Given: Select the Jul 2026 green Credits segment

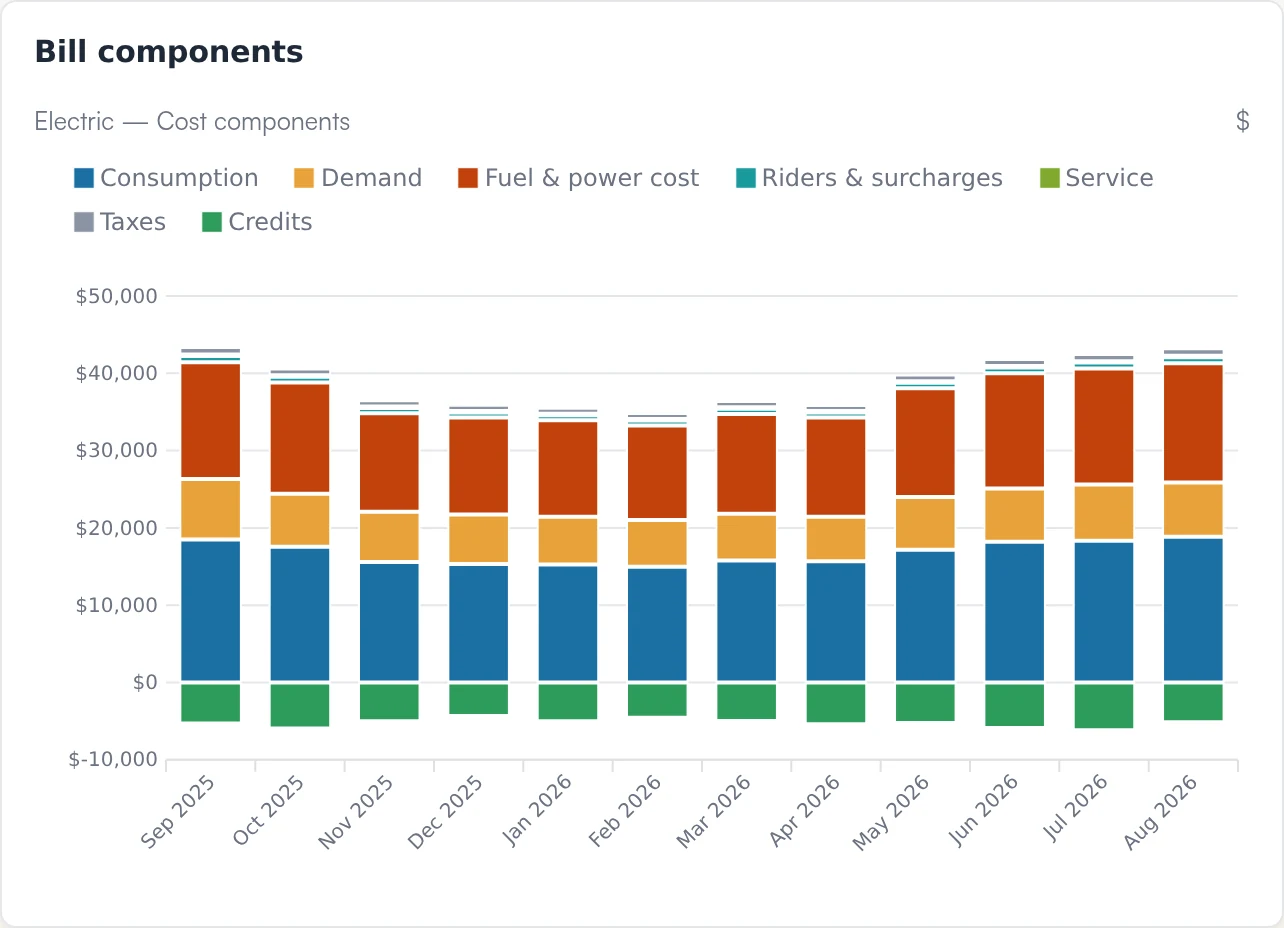Looking at the screenshot, I should 1105,706.
